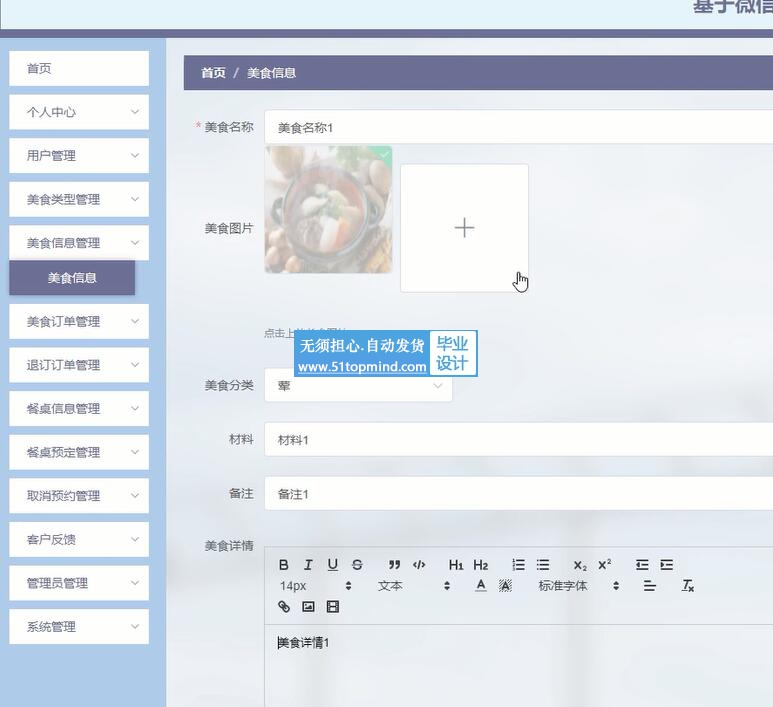This screenshot has width=773, height=707.
Task: Click the ordered list icon
Action: pos(518,565)
